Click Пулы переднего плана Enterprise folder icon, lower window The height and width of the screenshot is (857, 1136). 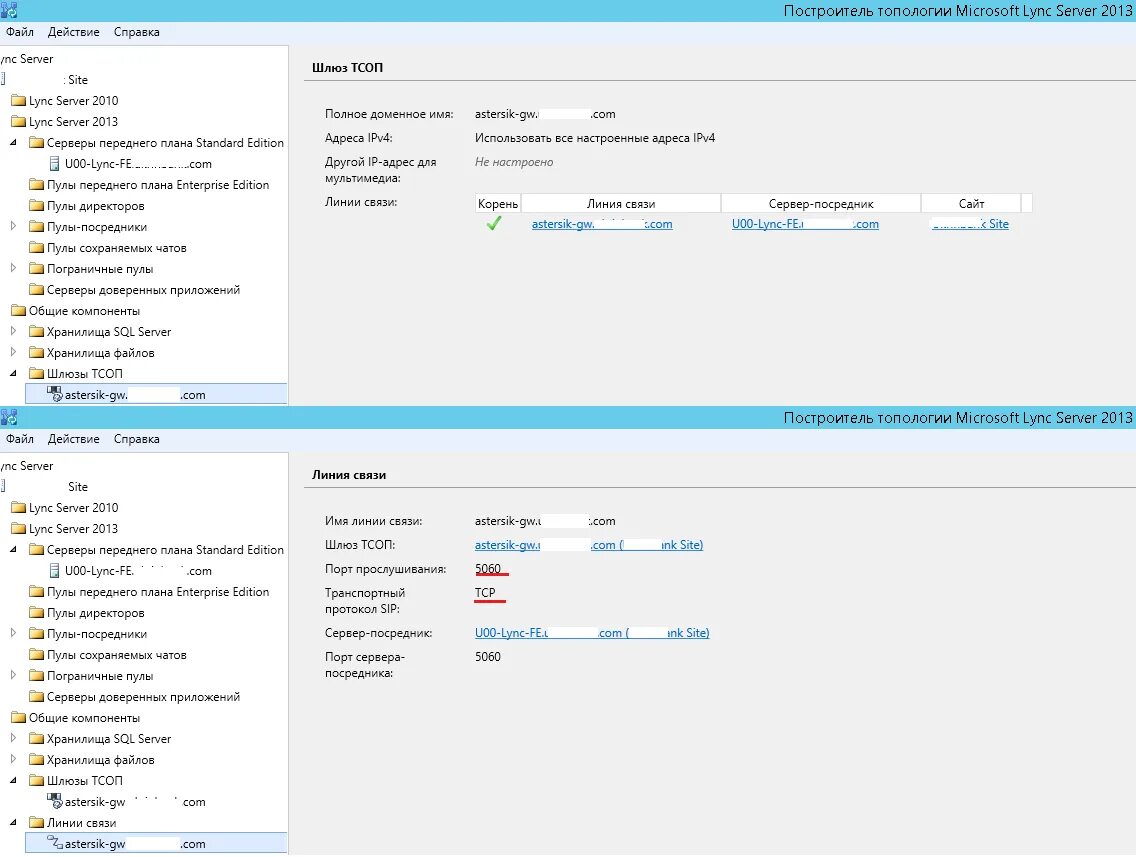(36, 592)
